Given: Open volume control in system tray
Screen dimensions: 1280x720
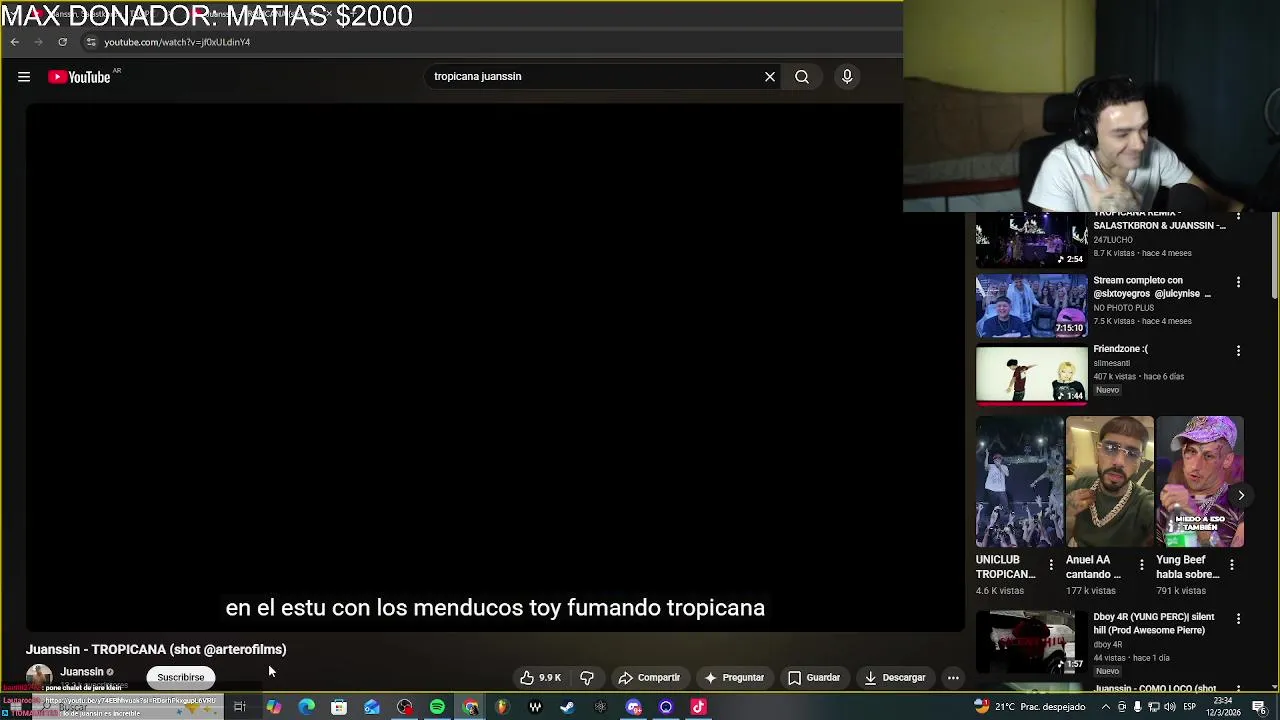Looking at the screenshot, I should click(x=1169, y=707).
